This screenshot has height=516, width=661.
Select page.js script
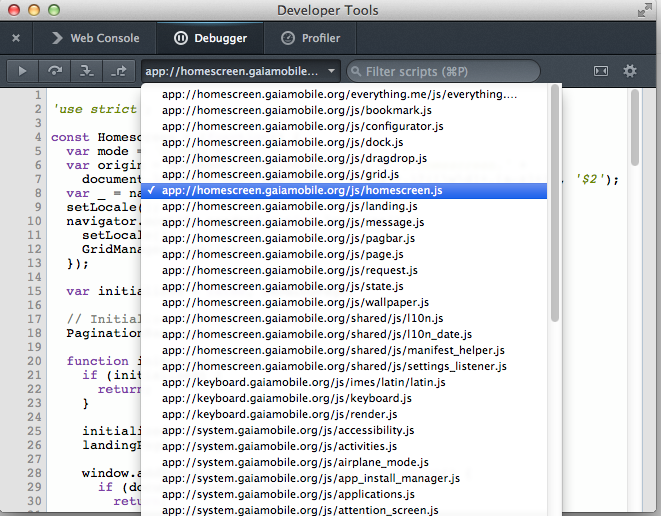(344, 254)
